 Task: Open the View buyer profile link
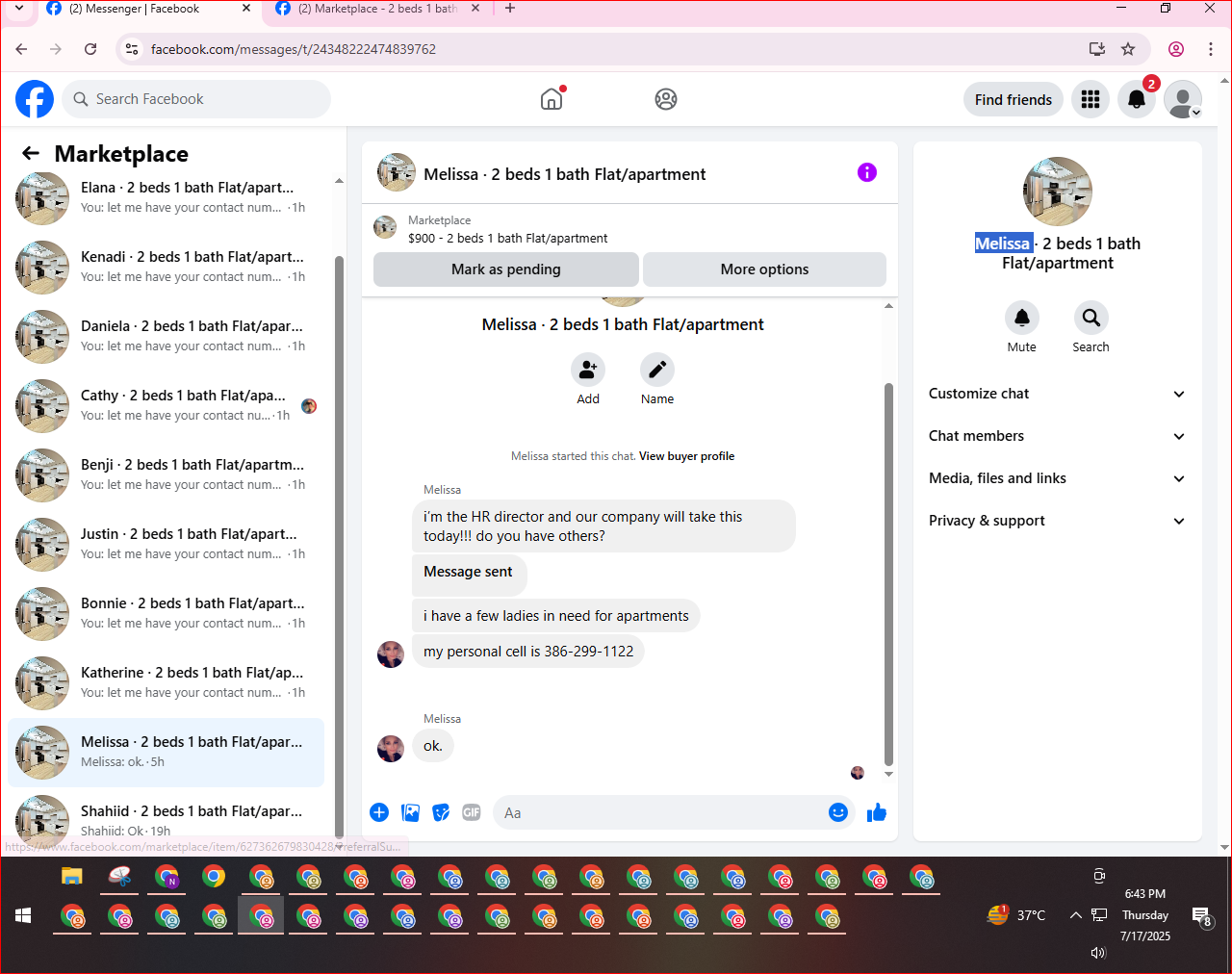coord(686,456)
